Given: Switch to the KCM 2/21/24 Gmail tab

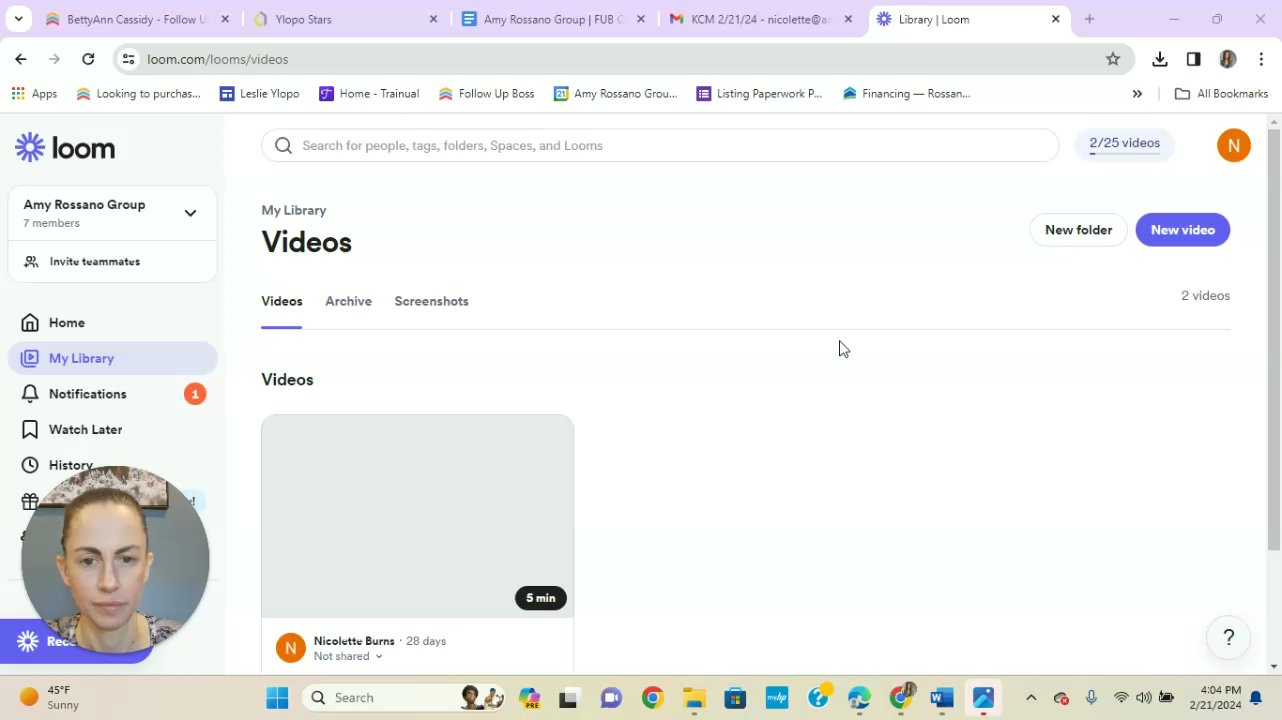Looking at the screenshot, I should coord(761,19).
